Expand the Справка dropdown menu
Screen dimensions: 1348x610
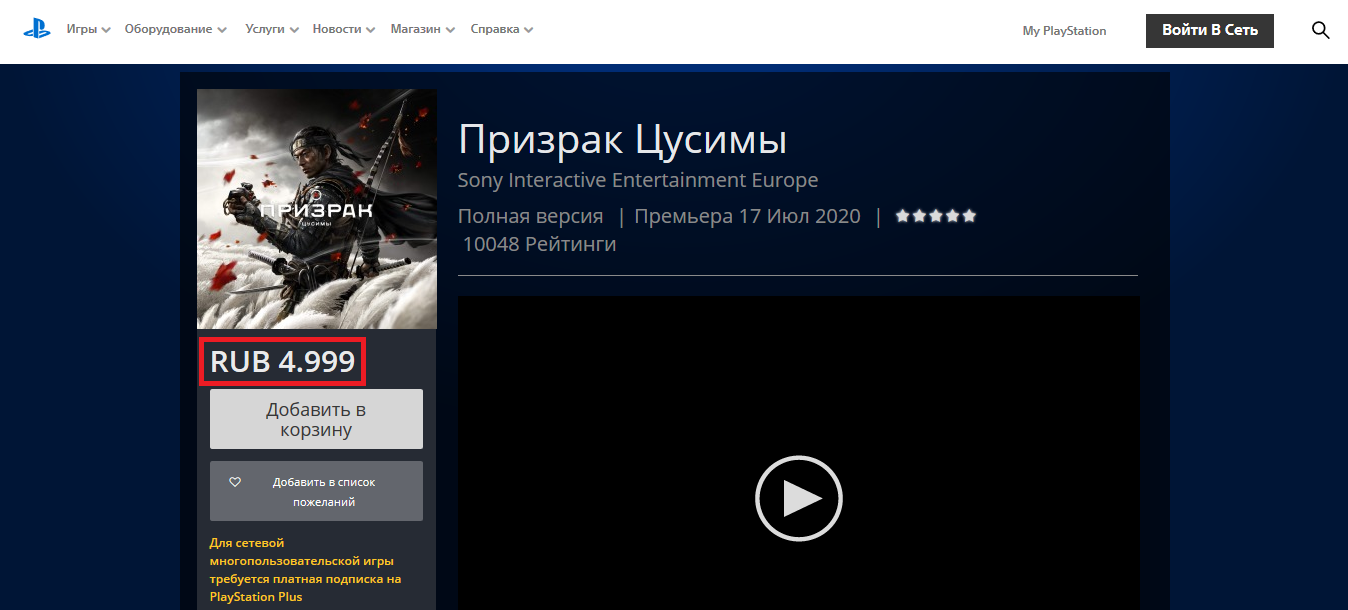[502, 30]
